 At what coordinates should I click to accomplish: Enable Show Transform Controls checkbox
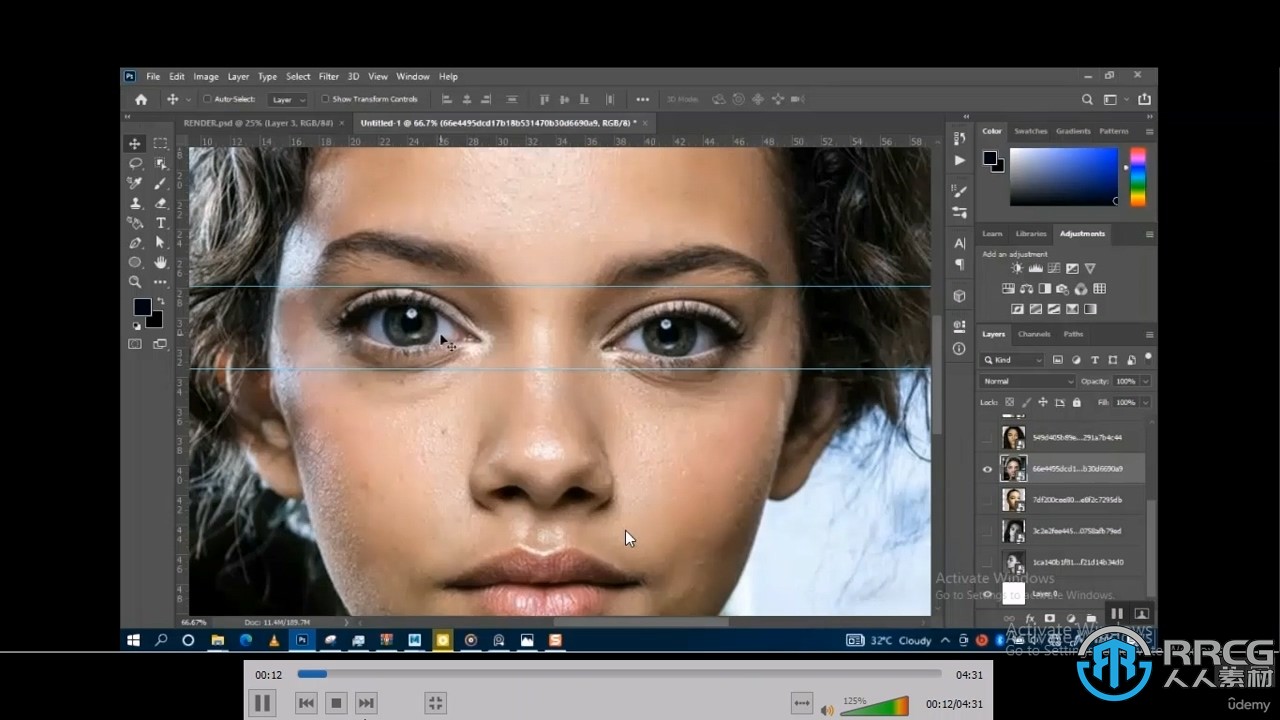click(x=325, y=99)
